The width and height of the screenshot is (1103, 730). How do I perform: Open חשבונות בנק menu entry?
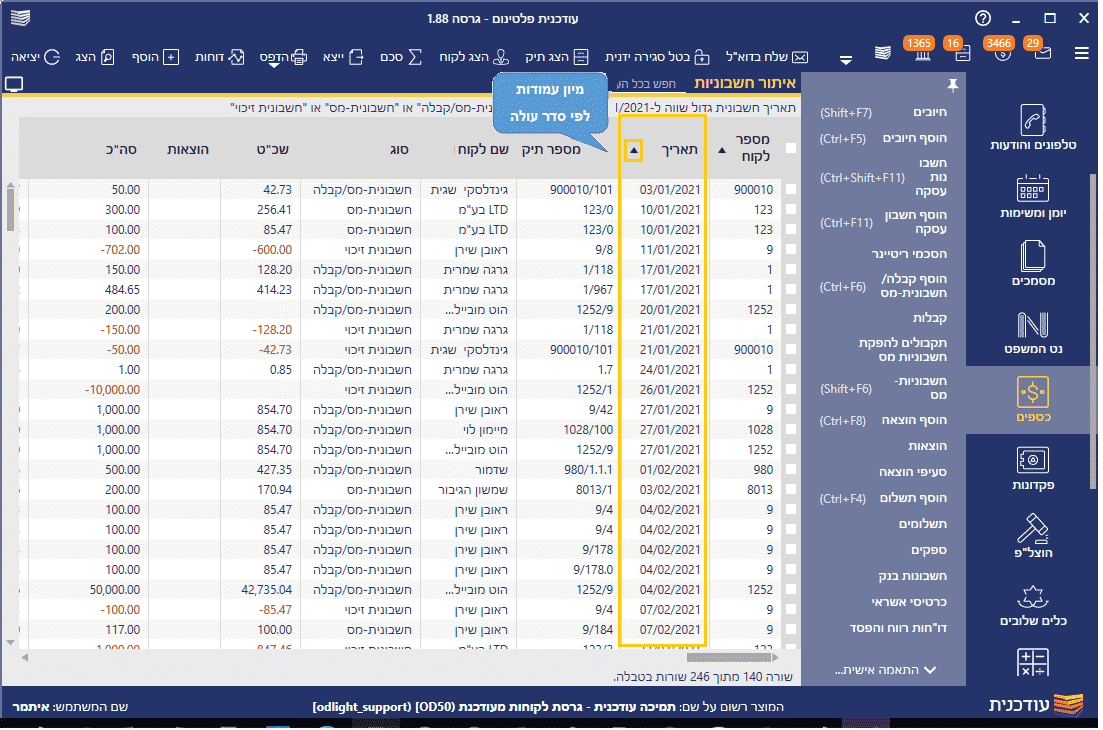coord(912,576)
